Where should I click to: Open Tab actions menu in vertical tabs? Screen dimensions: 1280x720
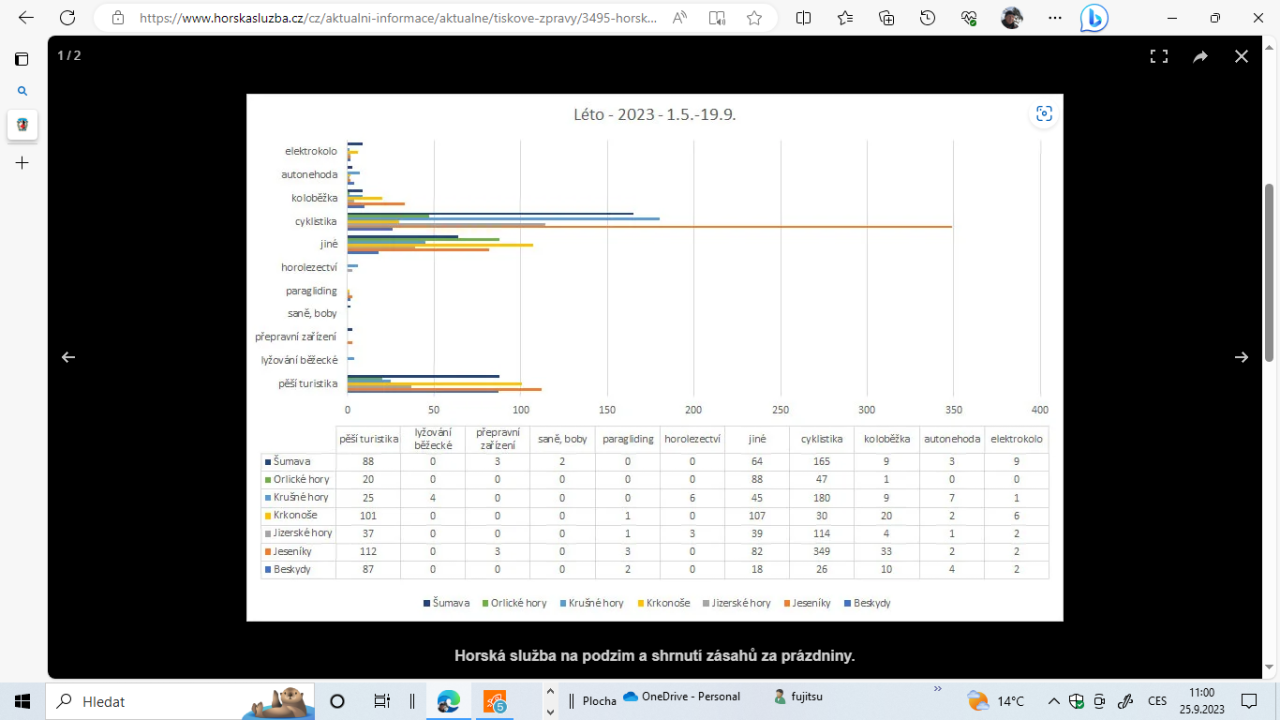22,59
